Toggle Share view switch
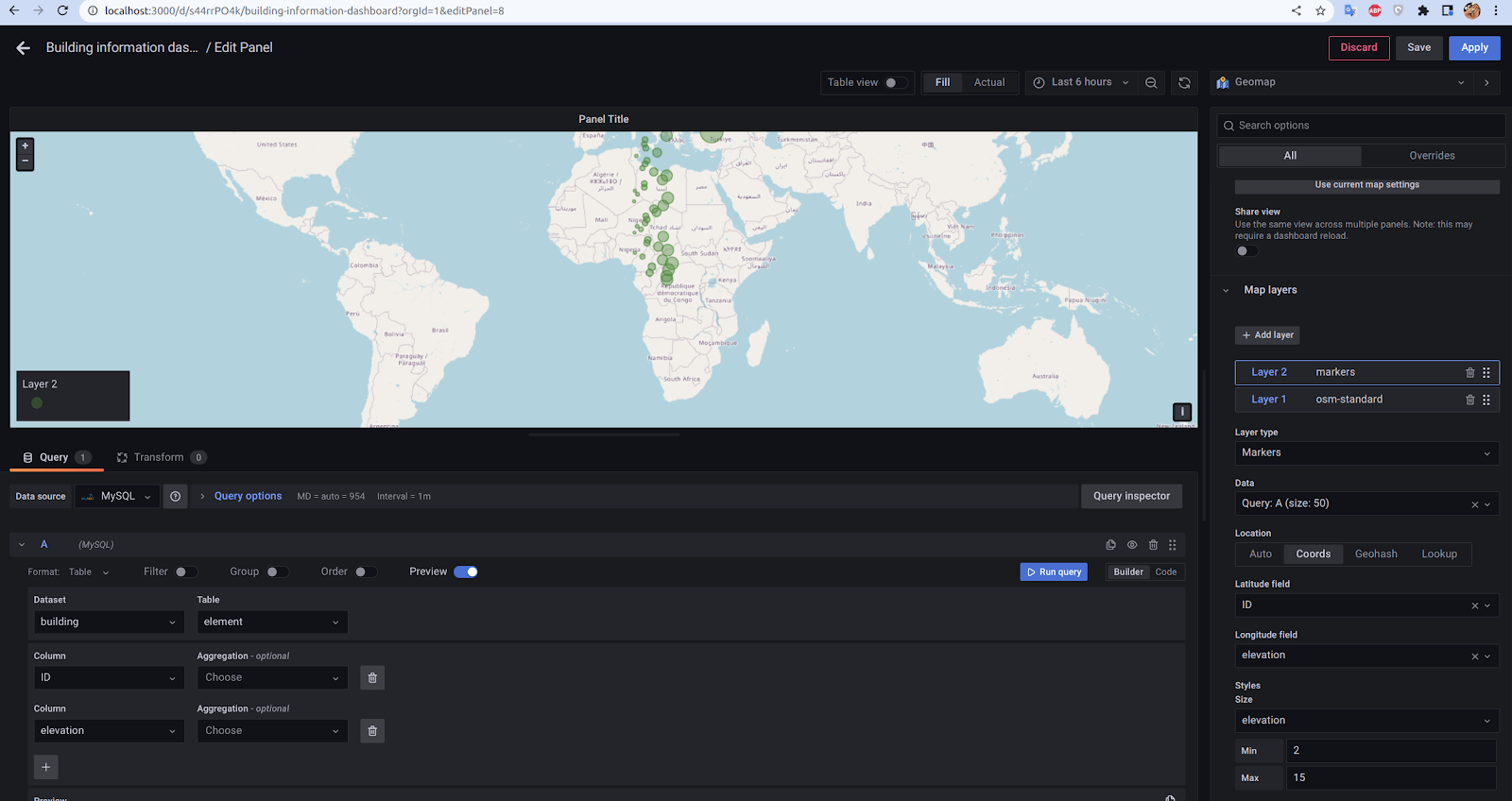Viewport: 1512px width, 801px height. (1246, 251)
